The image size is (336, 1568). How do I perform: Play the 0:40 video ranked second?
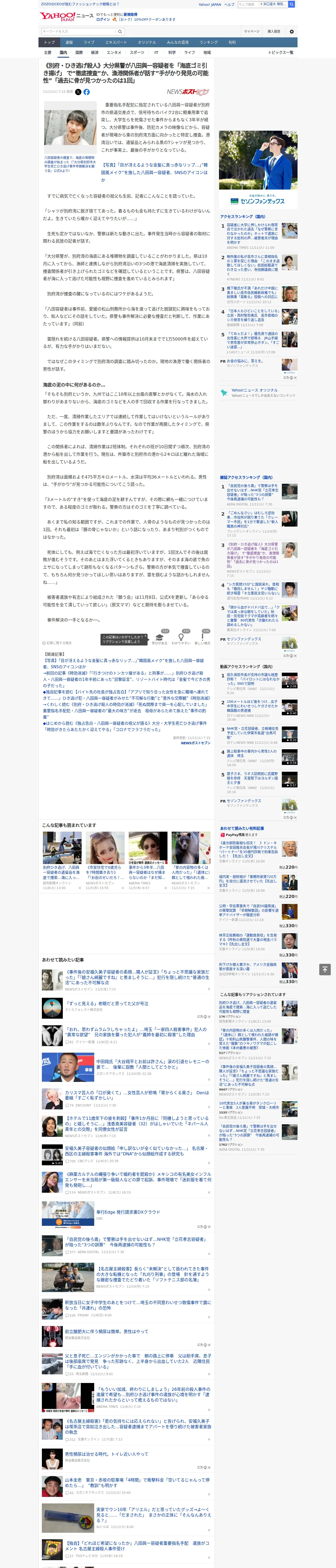(x=290, y=707)
